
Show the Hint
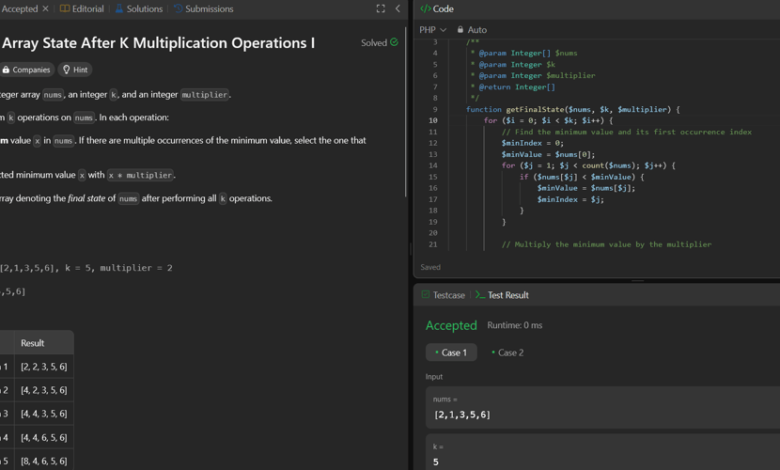pos(75,70)
